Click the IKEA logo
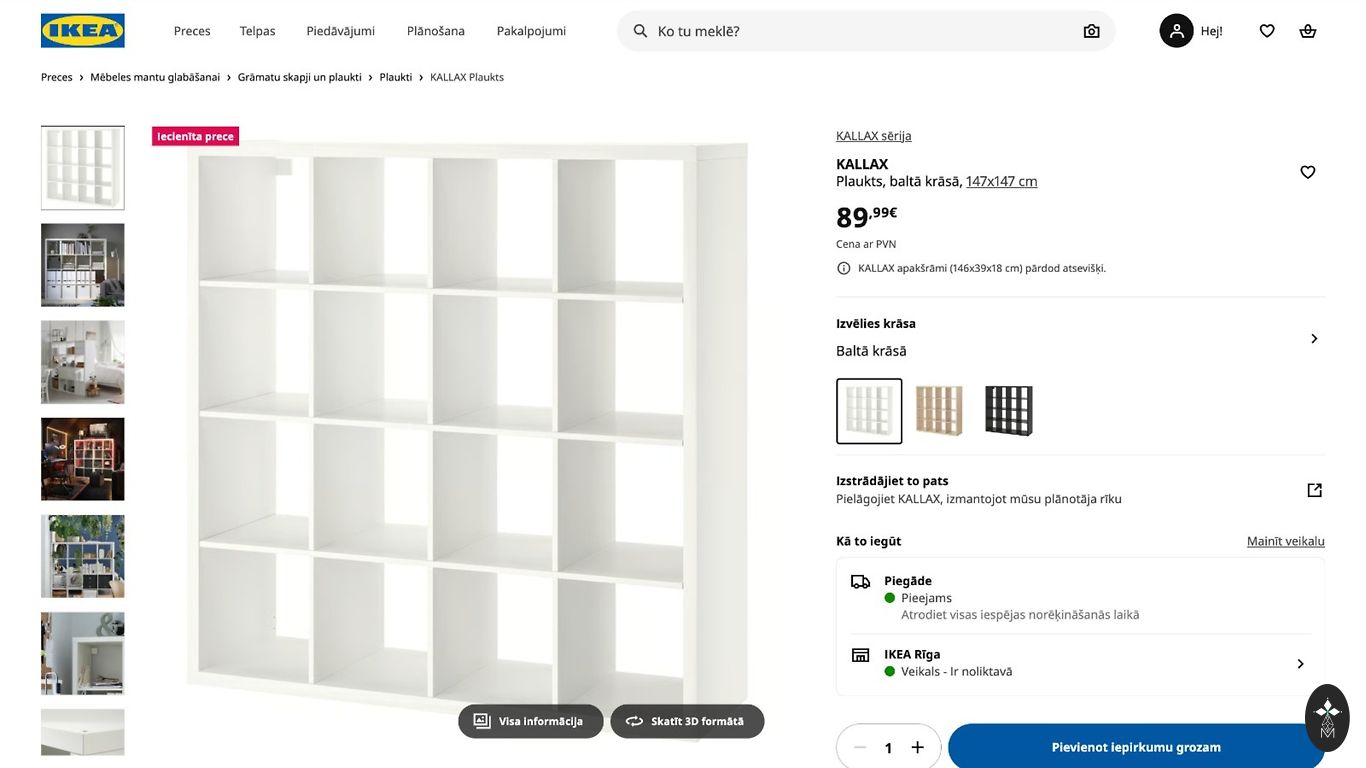 (x=83, y=31)
